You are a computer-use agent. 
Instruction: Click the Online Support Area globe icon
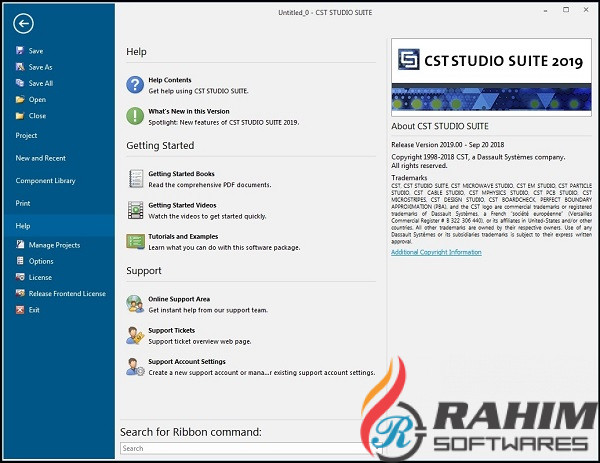click(x=135, y=304)
